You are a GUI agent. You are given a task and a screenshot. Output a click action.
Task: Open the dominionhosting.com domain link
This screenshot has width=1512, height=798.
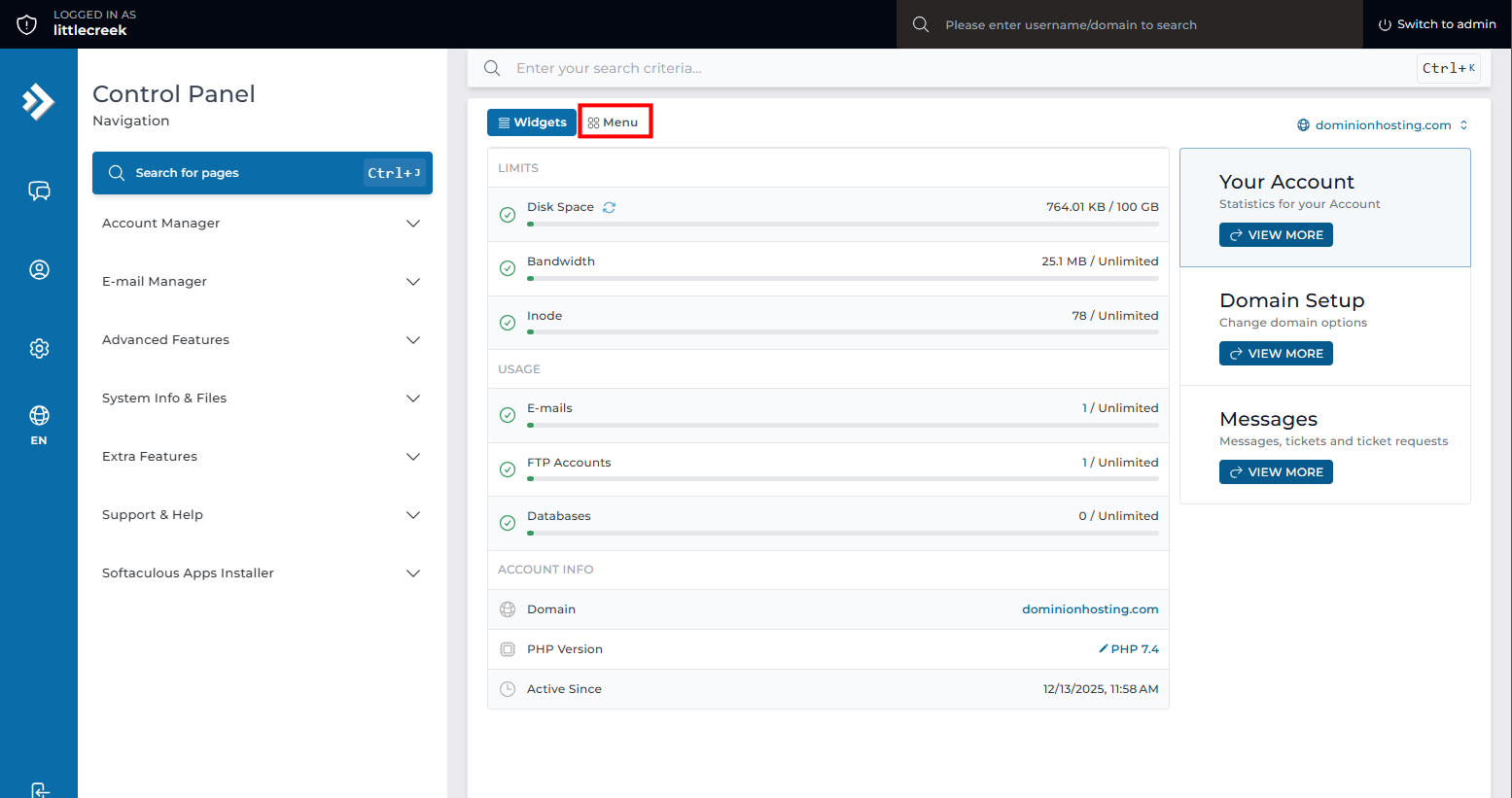click(1089, 609)
